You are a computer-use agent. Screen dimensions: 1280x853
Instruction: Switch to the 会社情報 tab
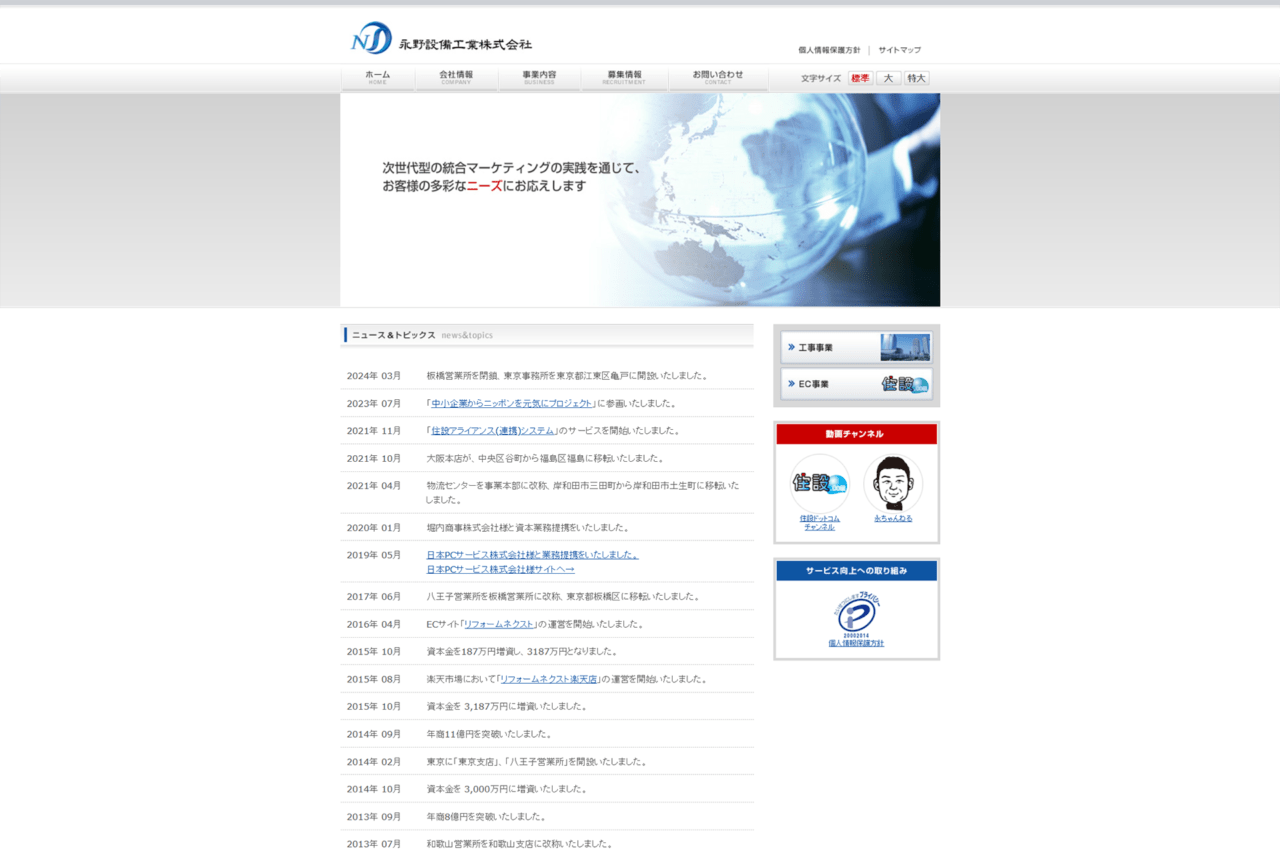[456, 77]
